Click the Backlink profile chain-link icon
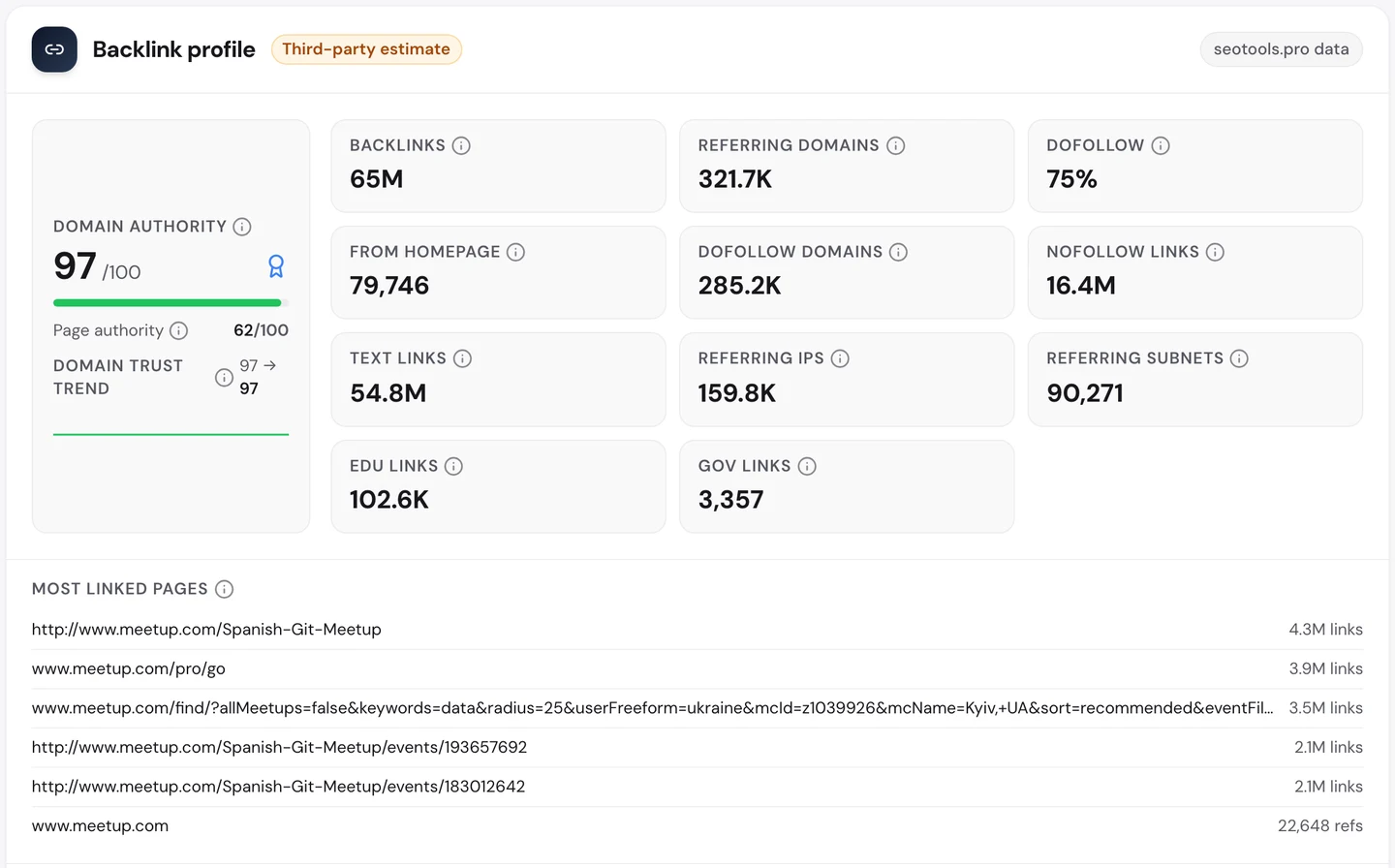Viewport: 1395px width, 868px height. (x=54, y=49)
